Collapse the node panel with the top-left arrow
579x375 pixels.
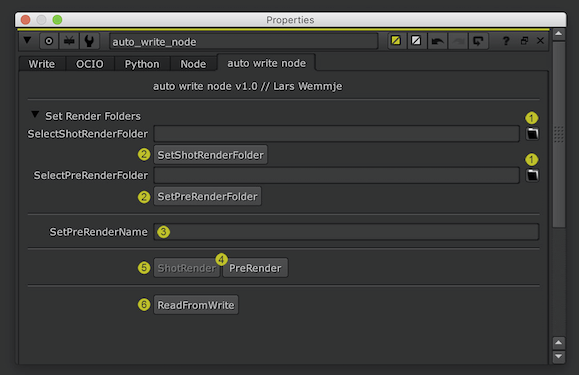click(27, 40)
